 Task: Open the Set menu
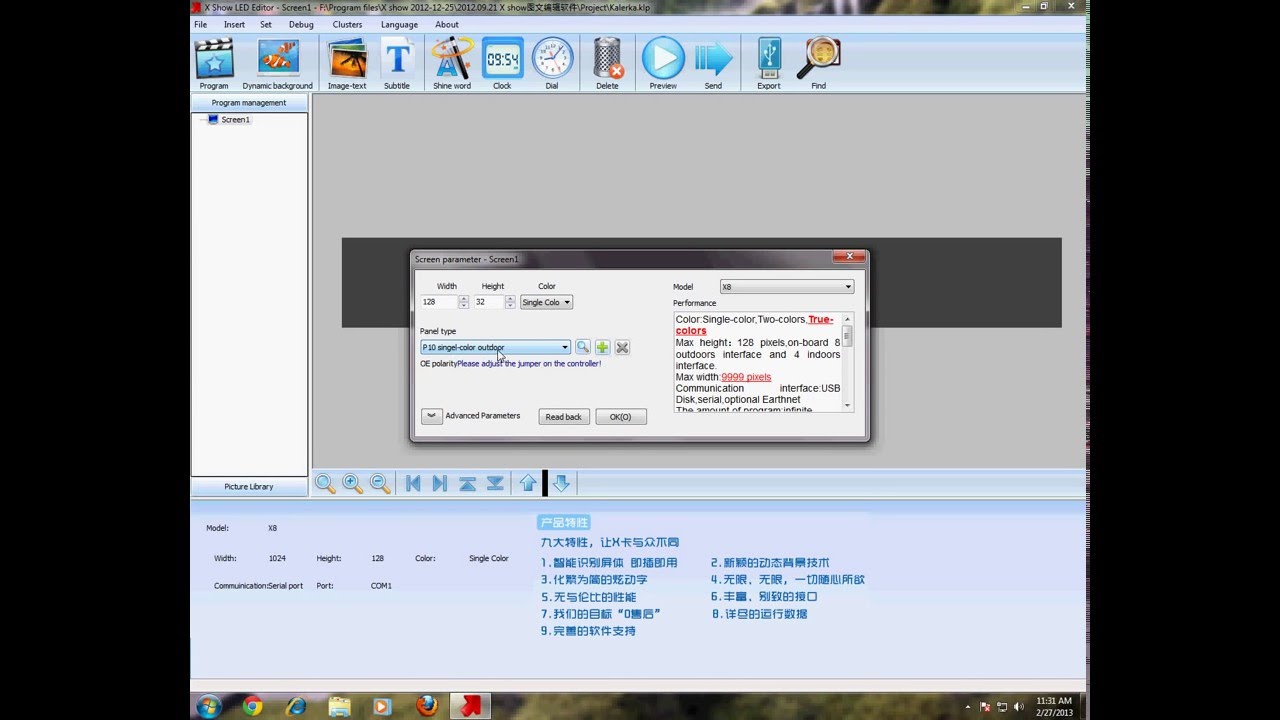266,24
